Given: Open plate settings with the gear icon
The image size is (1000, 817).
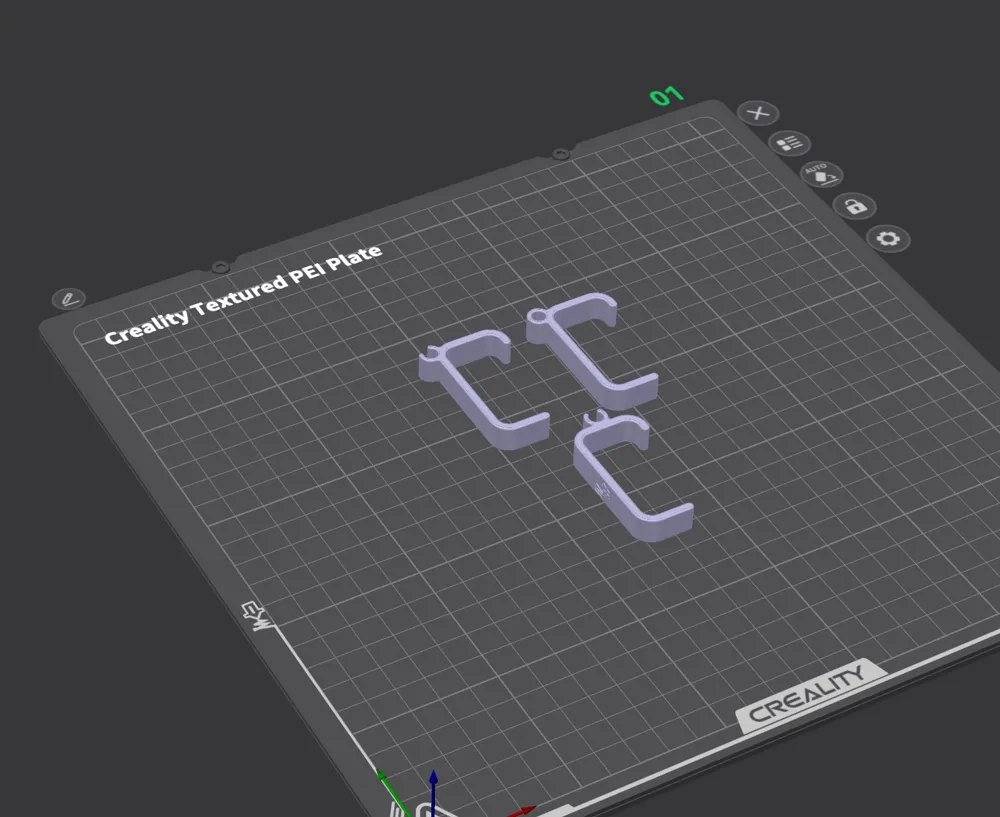Looking at the screenshot, I should coord(887,238).
